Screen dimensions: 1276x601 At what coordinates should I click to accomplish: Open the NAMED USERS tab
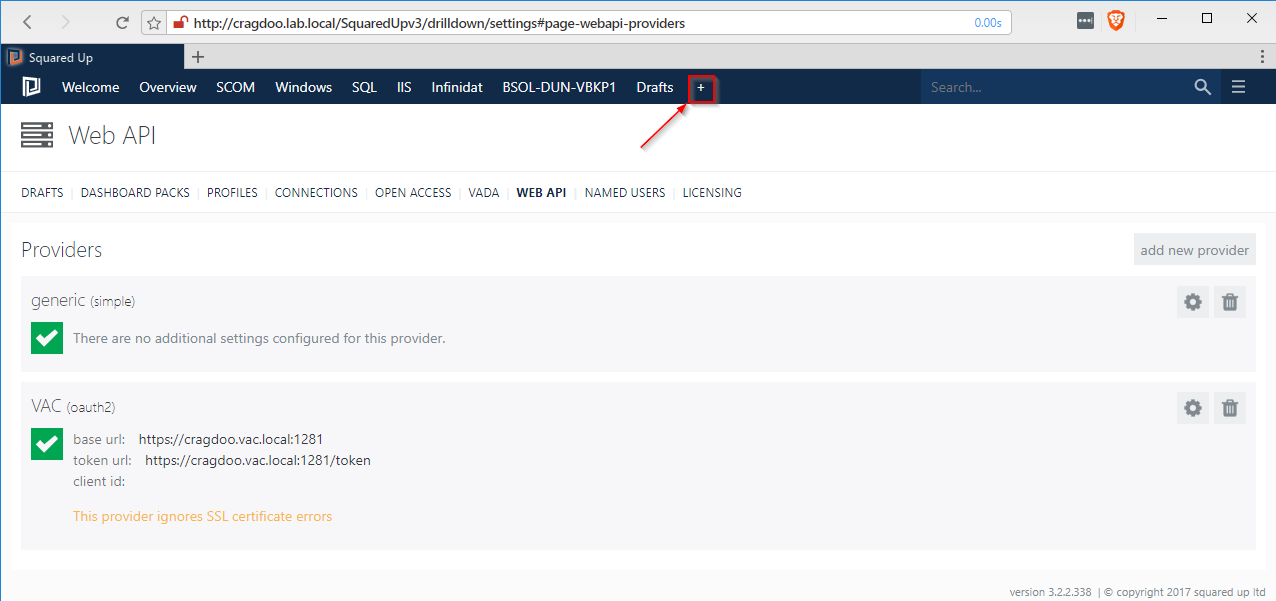coord(625,193)
